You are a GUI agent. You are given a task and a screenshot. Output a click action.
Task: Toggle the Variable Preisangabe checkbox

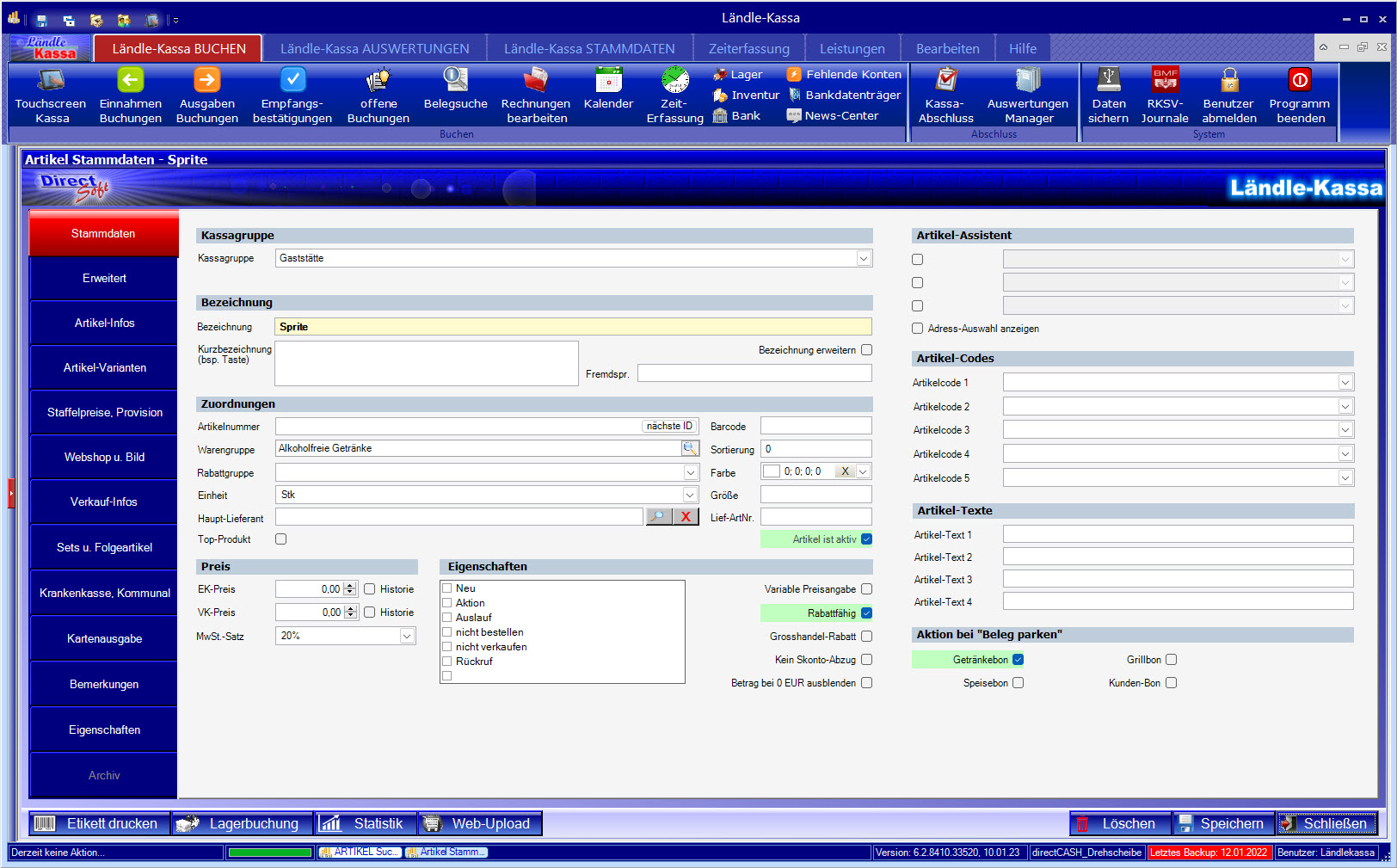coord(866,589)
